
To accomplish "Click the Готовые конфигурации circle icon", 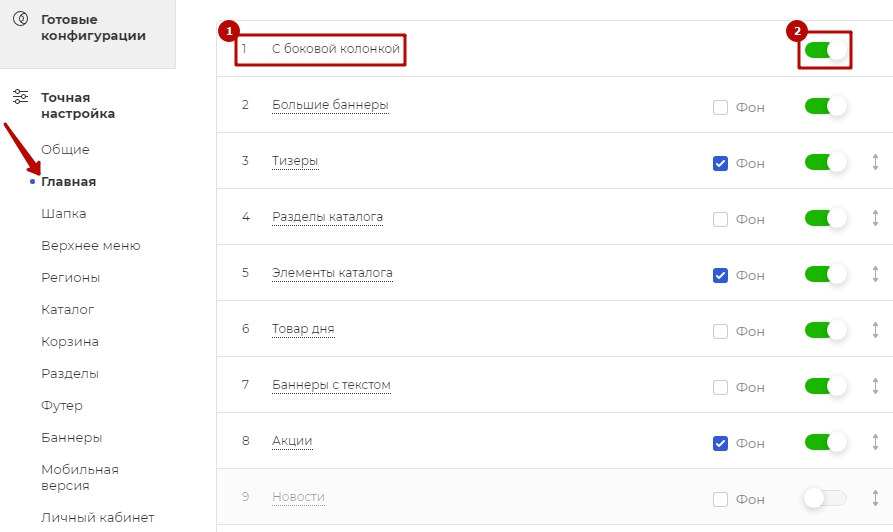I will point(21,19).
